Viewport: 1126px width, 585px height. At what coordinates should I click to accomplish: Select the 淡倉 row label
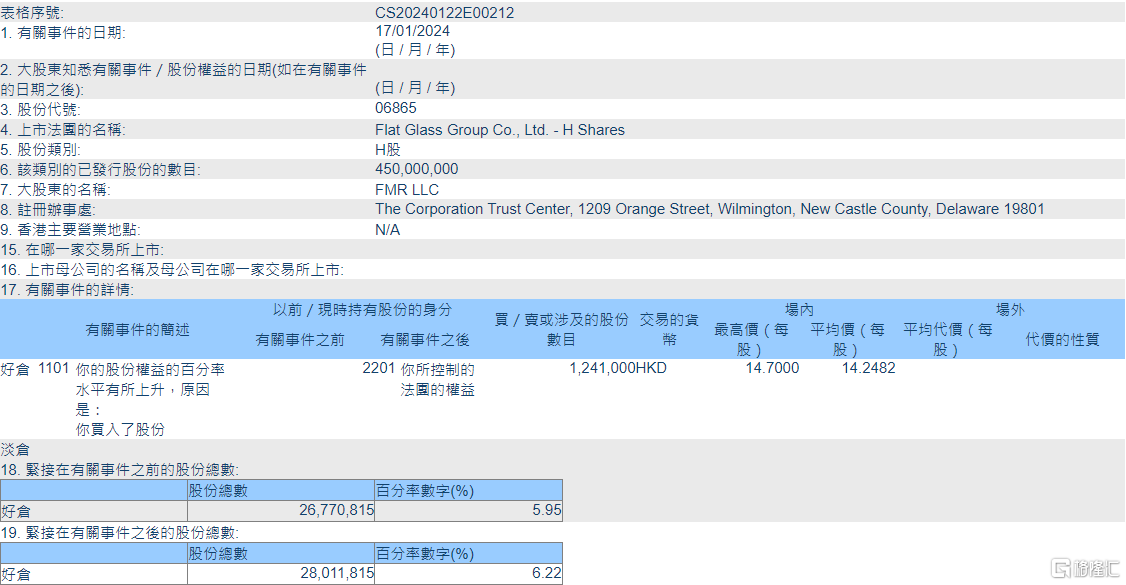(15, 450)
